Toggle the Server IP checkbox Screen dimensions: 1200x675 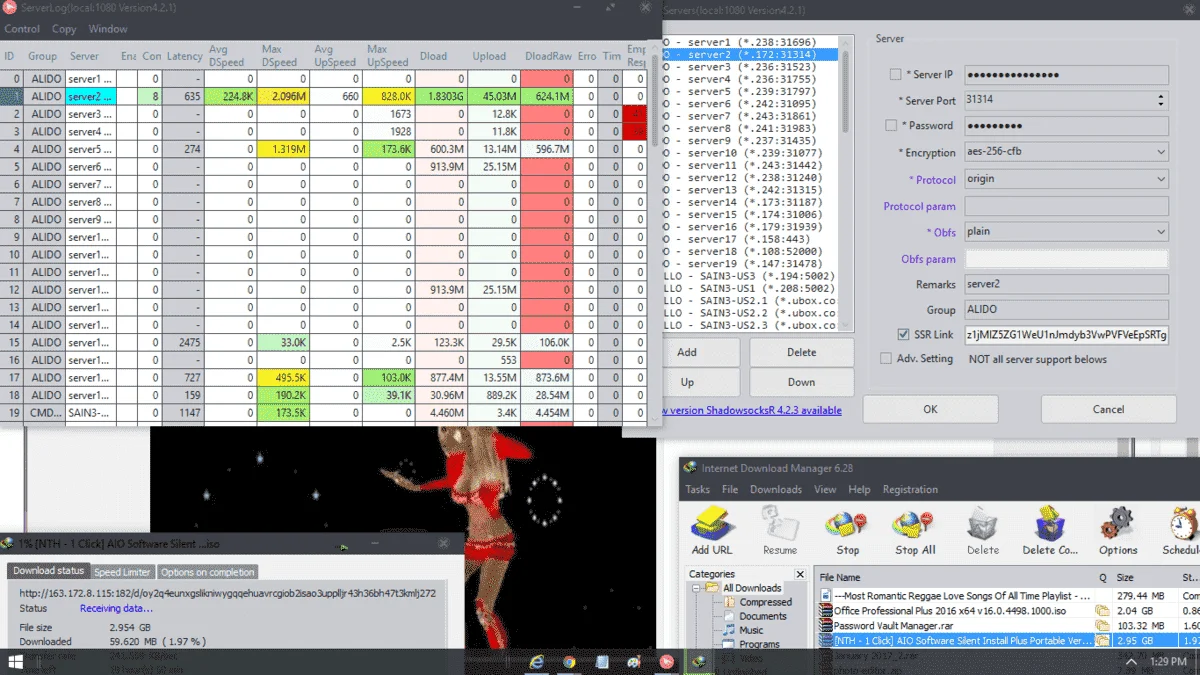pyautogui.click(x=895, y=75)
